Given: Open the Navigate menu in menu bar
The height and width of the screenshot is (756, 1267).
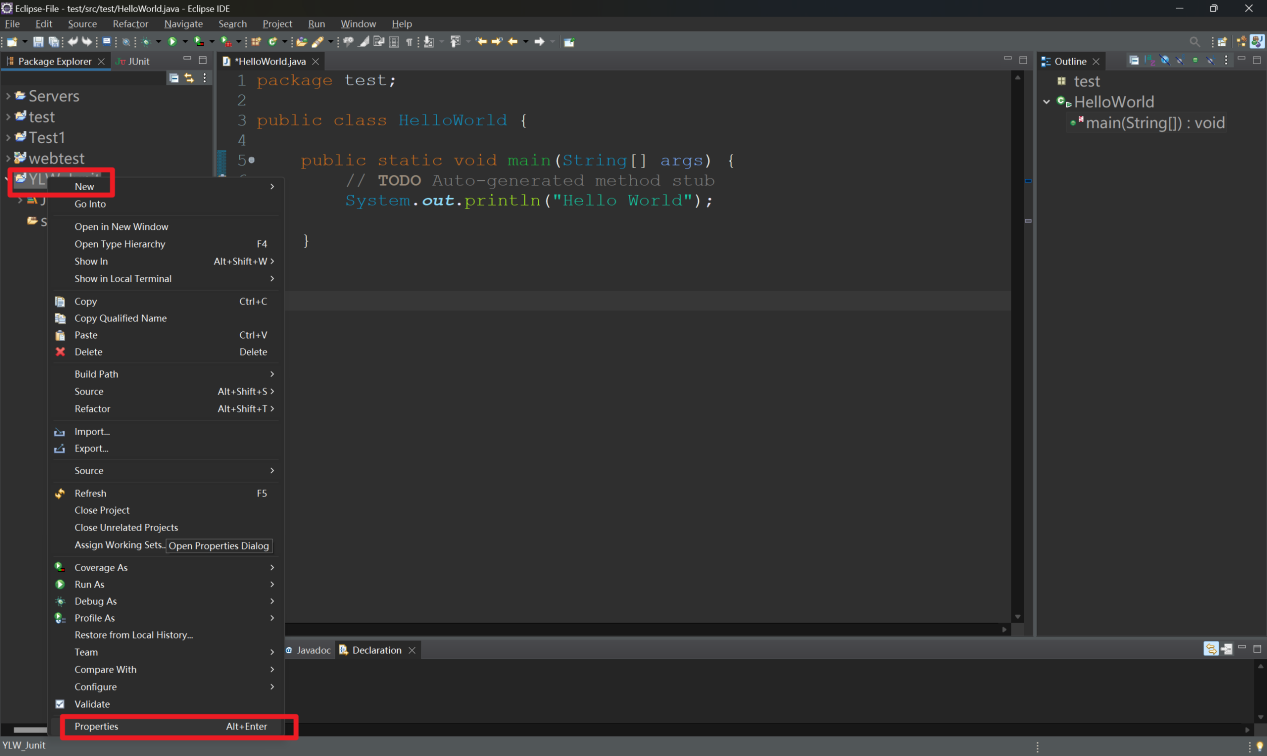Looking at the screenshot, I should coord(183,24).
